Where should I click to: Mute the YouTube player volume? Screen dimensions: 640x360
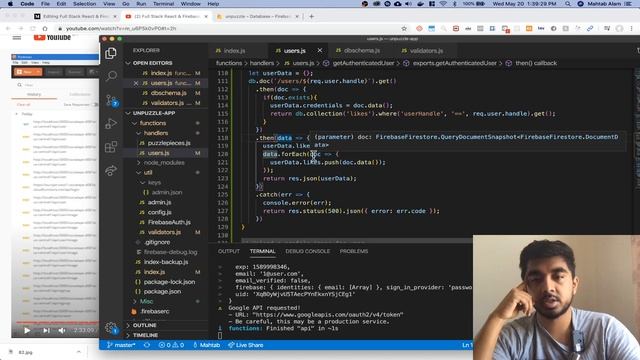tap(62, 330)
